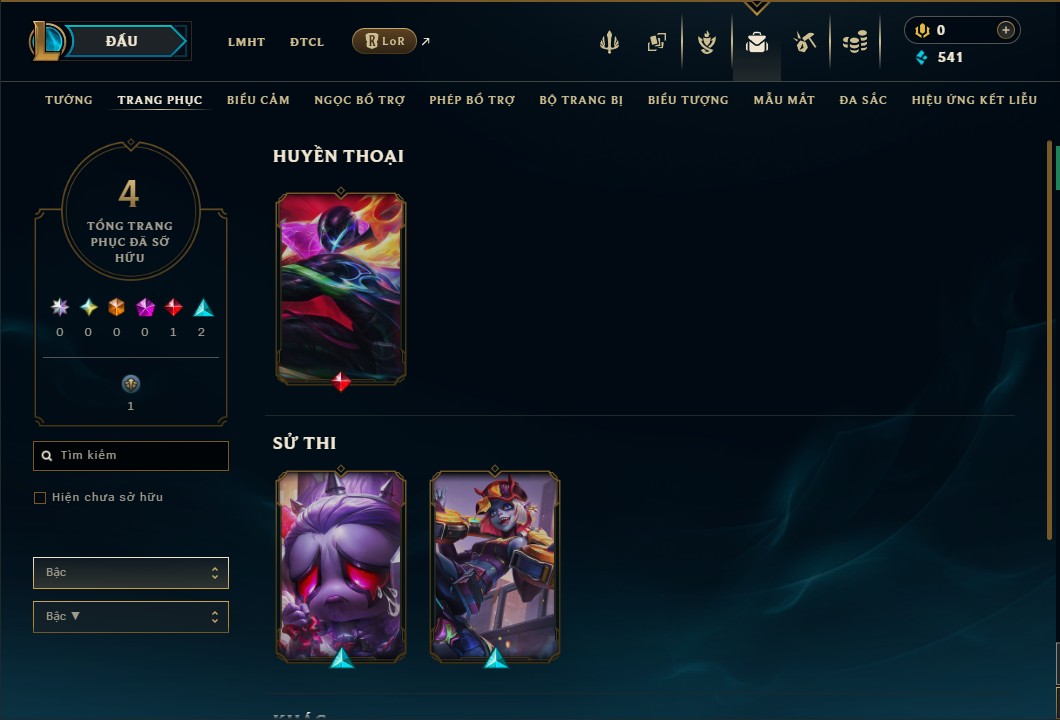Image resolution: width=1060 pixels, height=720 pixels.
Task: Click the League of Legends logo icon
Action: tap(46, 41)
